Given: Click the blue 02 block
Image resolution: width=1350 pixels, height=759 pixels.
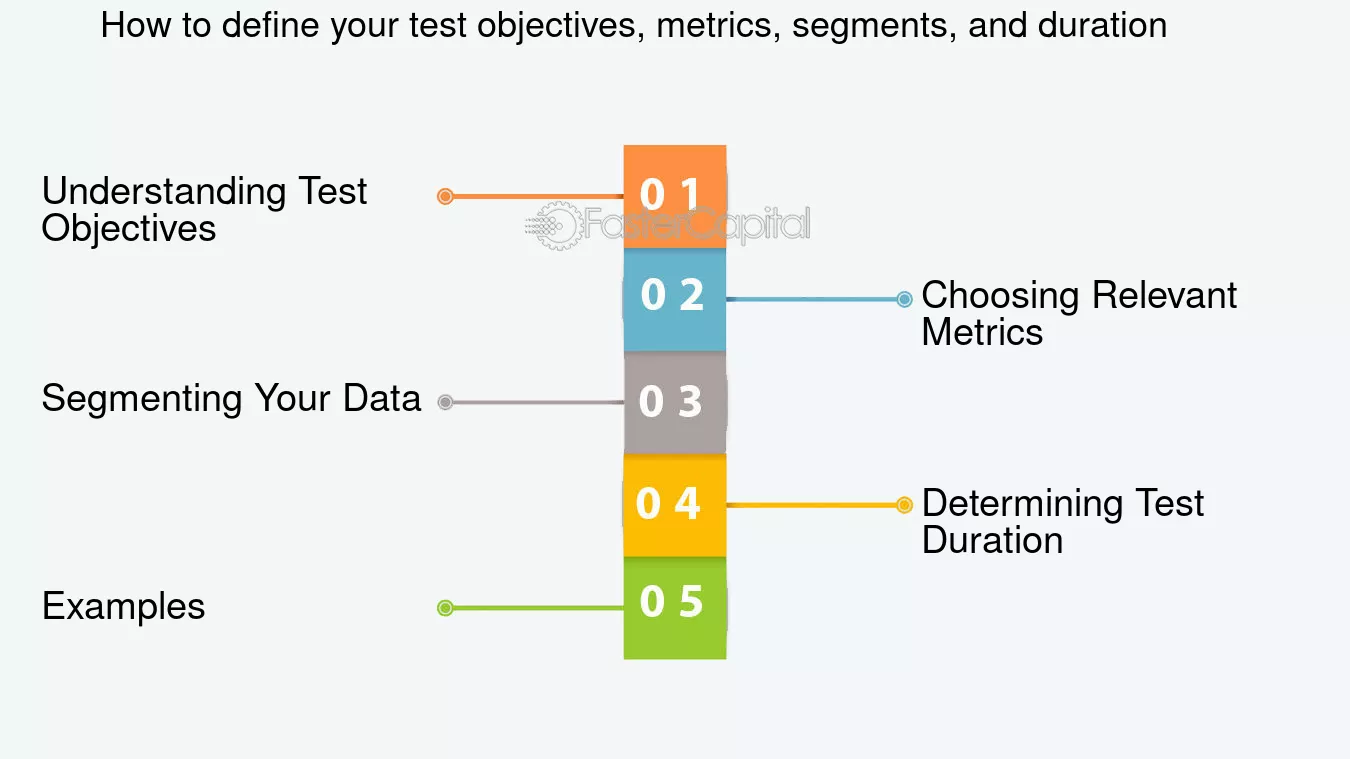Looking at the screenshot, I should coord(675,299).
